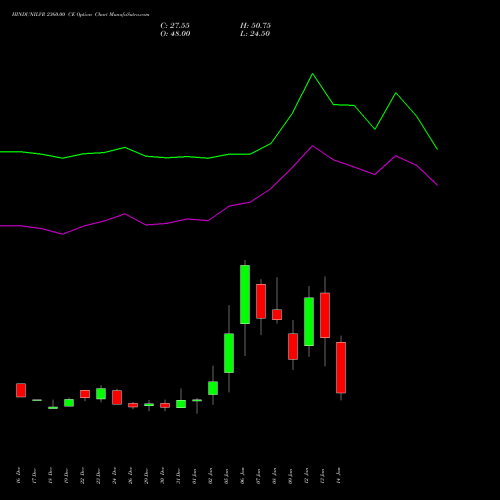Click the low value "L: 24.50"

coord(255,34)
